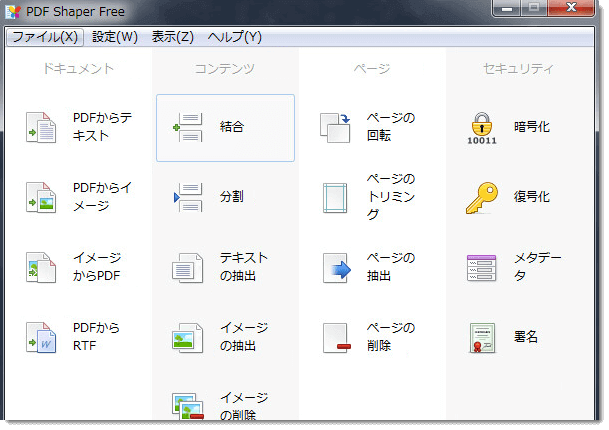Click the image to PDF icon
The image size is (609, 430).
[x=41, y=267]
